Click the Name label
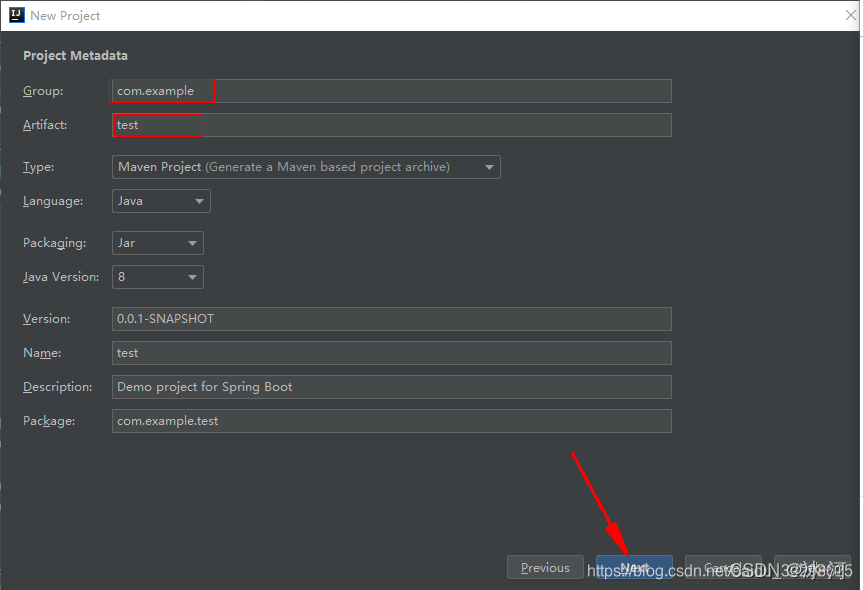The width and height of the screenshot is (863, 590). coord(42,353)
